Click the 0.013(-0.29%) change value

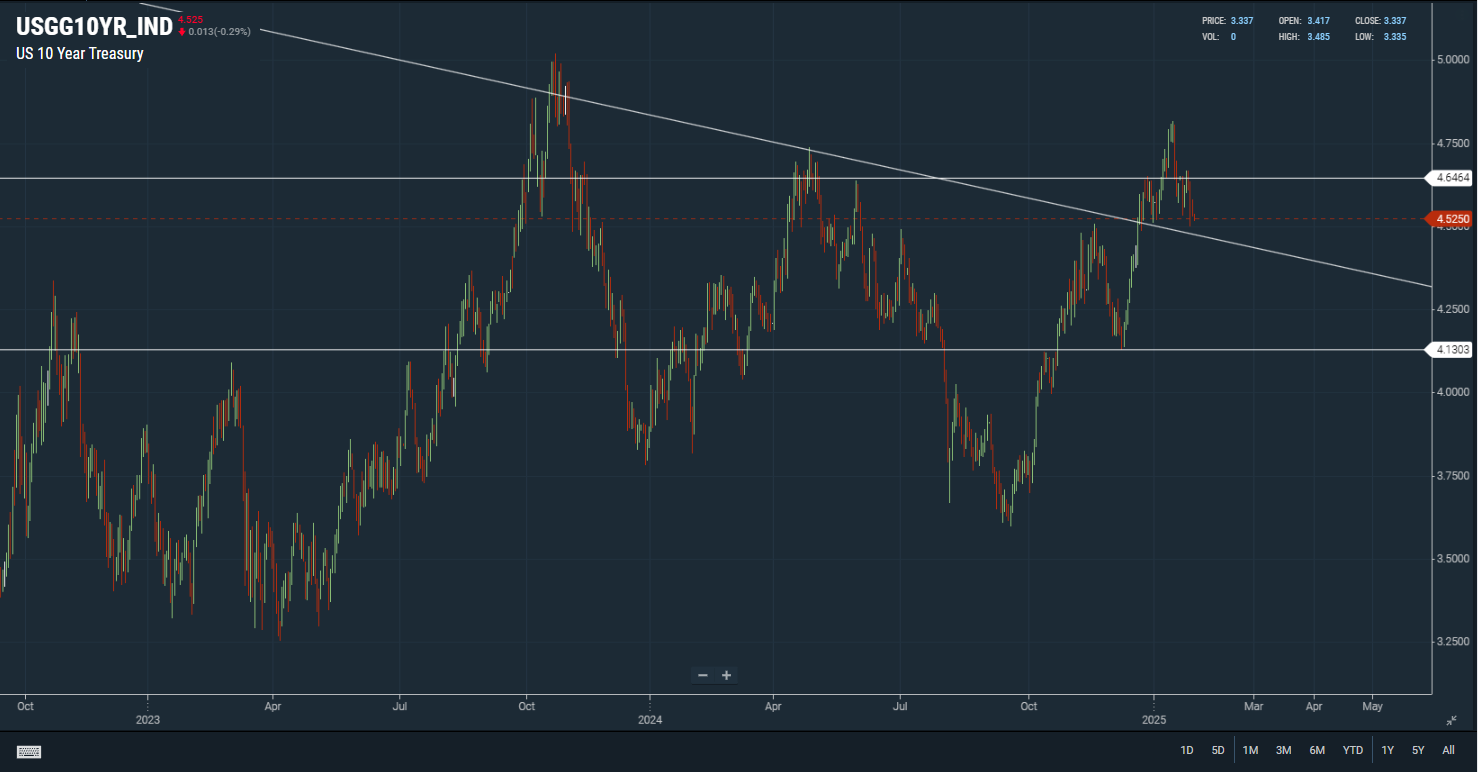[x=219, y=32]
